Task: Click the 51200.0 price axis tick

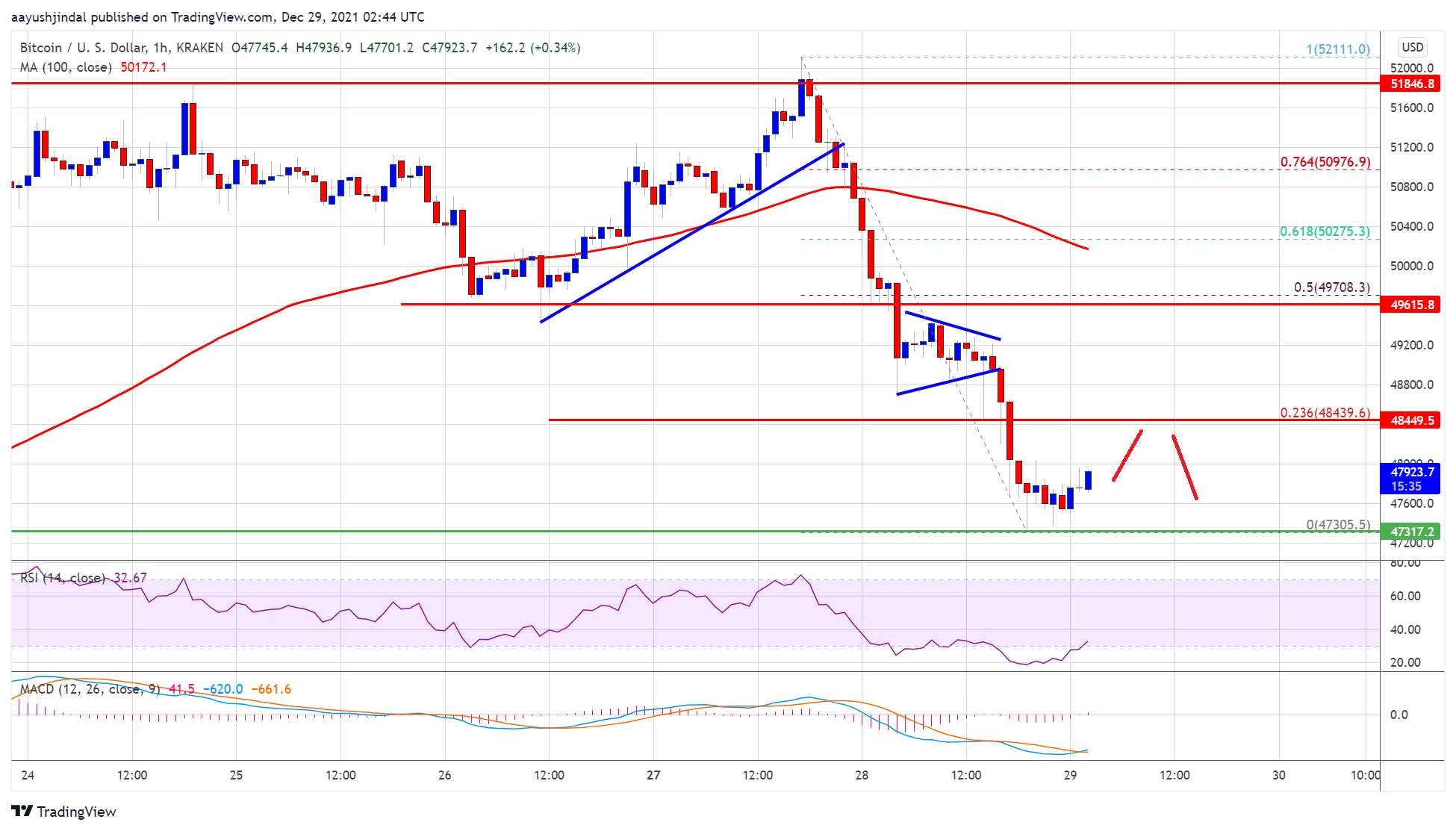Action: click(x=1411, y=147)
